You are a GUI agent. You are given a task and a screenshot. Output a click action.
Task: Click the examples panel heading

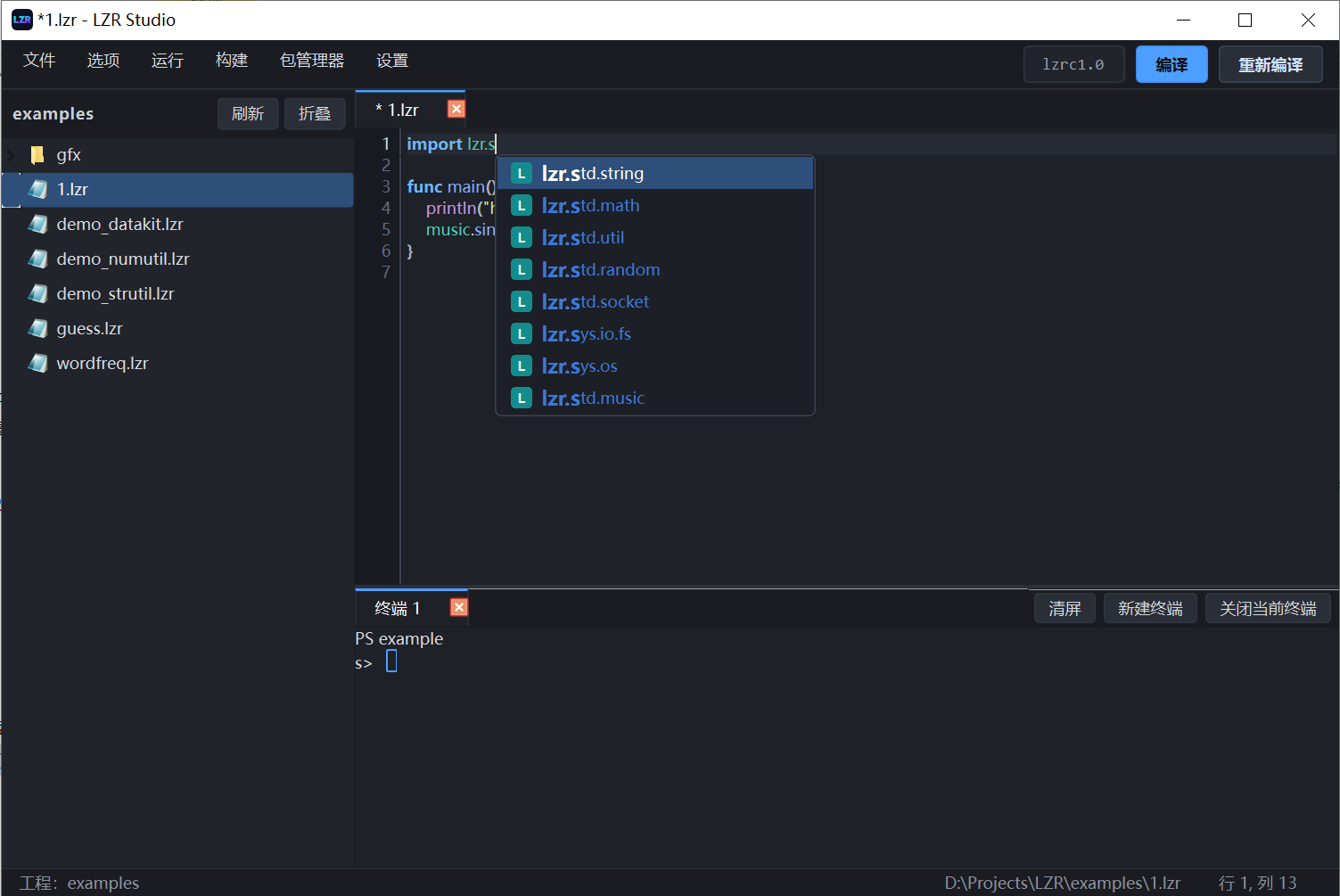(x=53, y=114)
